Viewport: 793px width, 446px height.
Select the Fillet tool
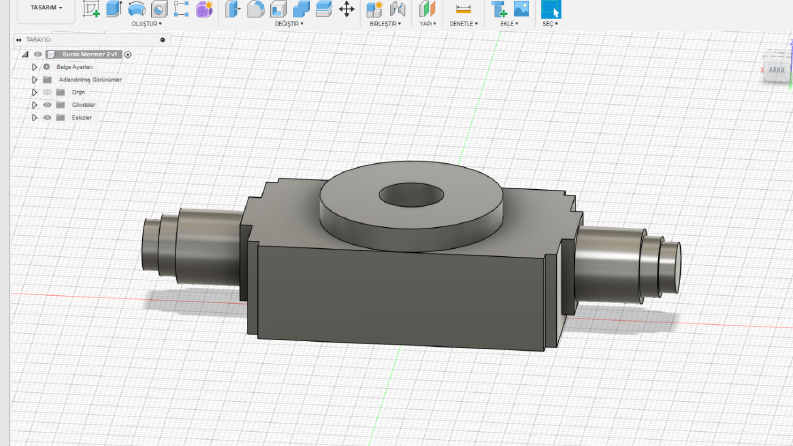(x=255, y=9)
